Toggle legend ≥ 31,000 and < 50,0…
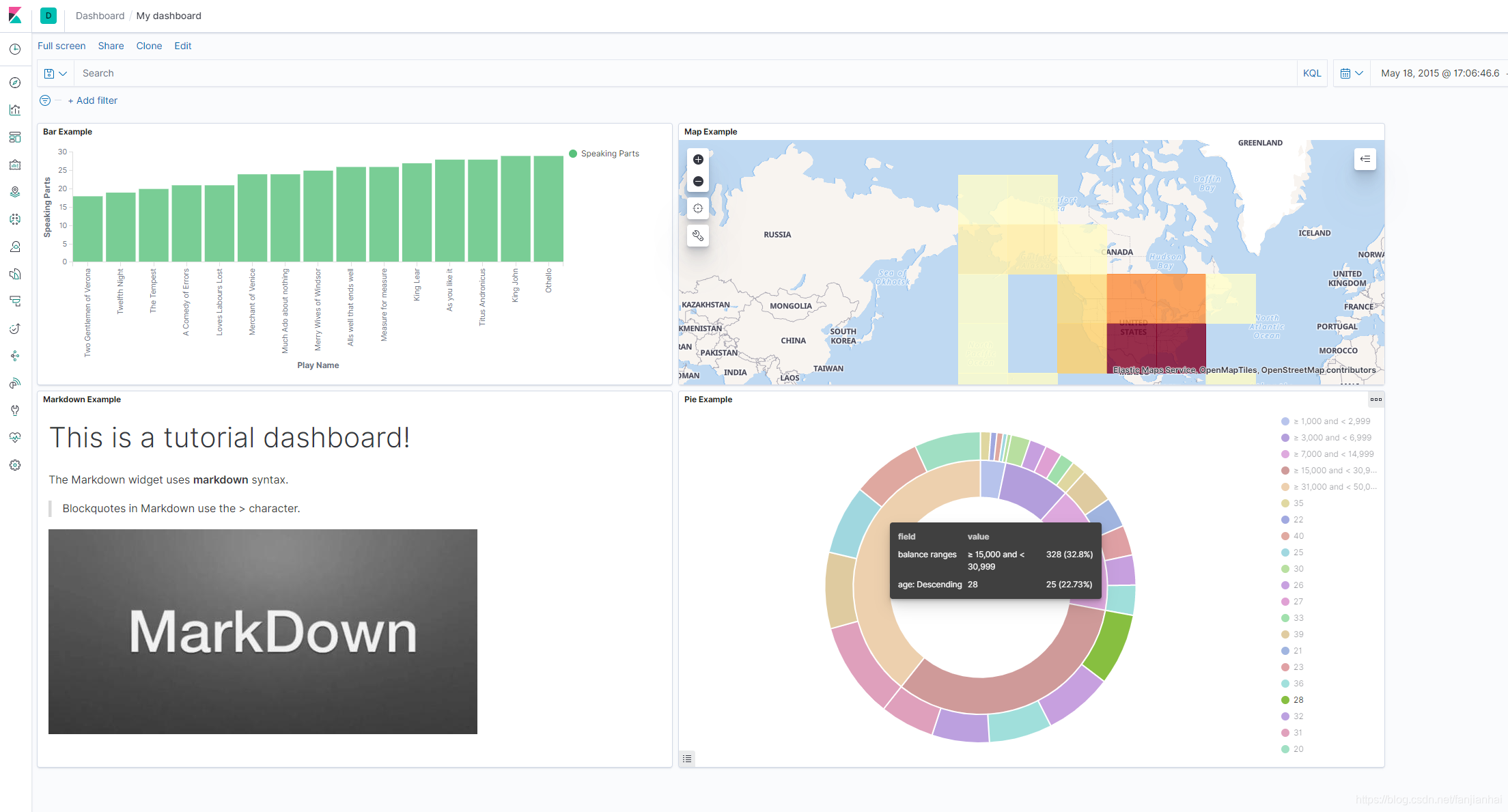 click(x=1329, y=487)
